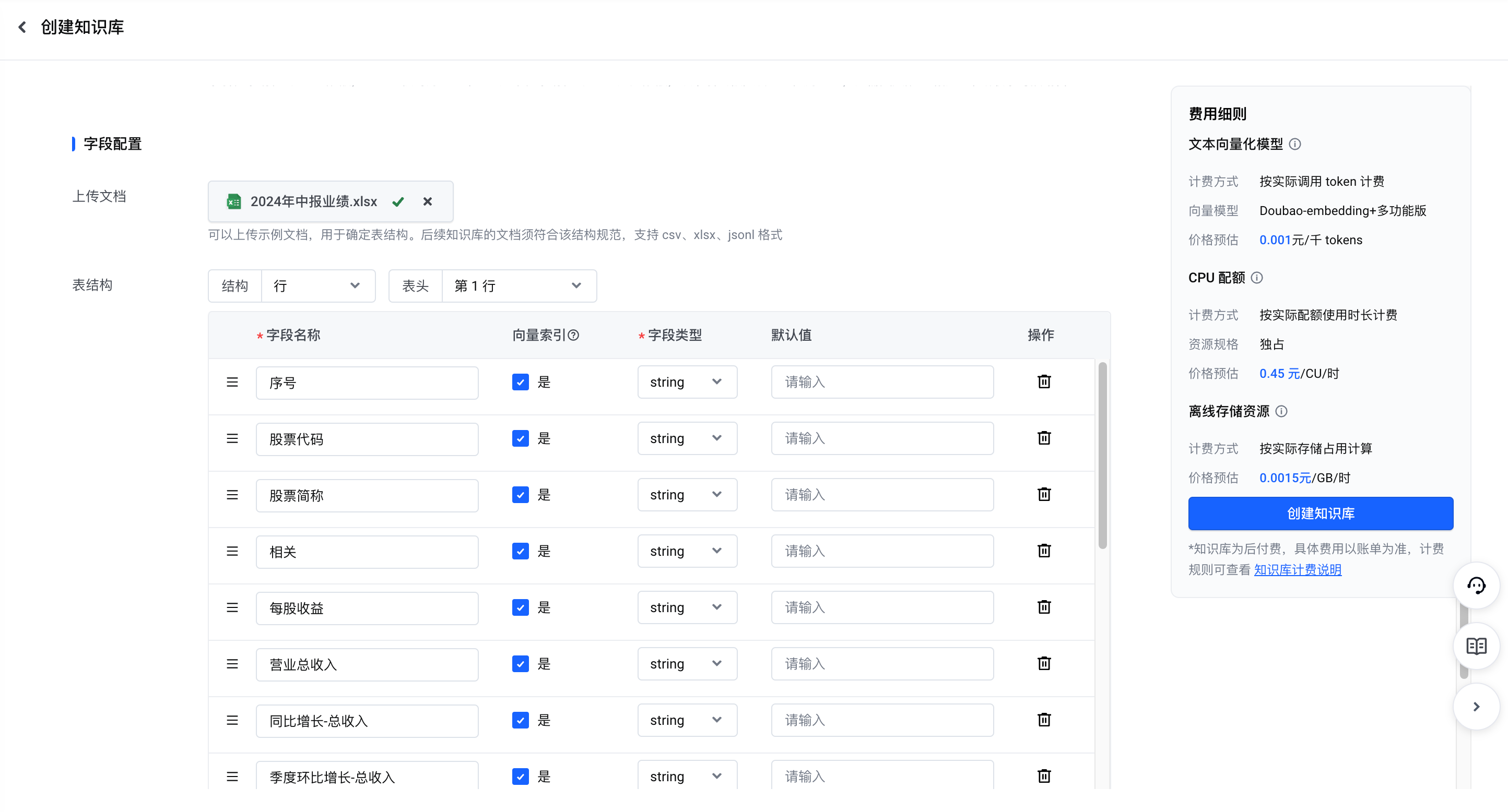This screenshot has width=1508, height=812.
Task: Delete the 股票简称 field row
Action: 1044,494
